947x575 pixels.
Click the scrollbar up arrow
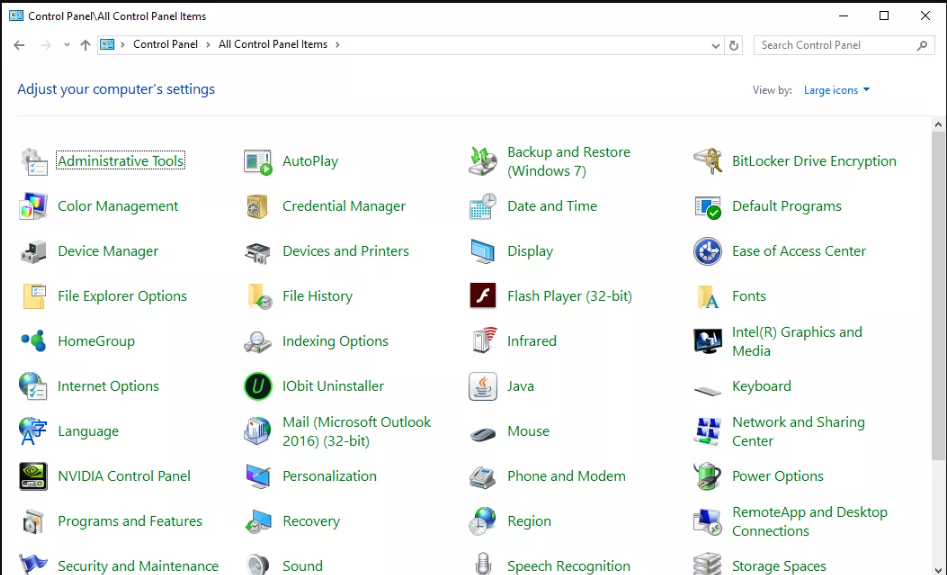pyautogui.click(x=938, y=125)
